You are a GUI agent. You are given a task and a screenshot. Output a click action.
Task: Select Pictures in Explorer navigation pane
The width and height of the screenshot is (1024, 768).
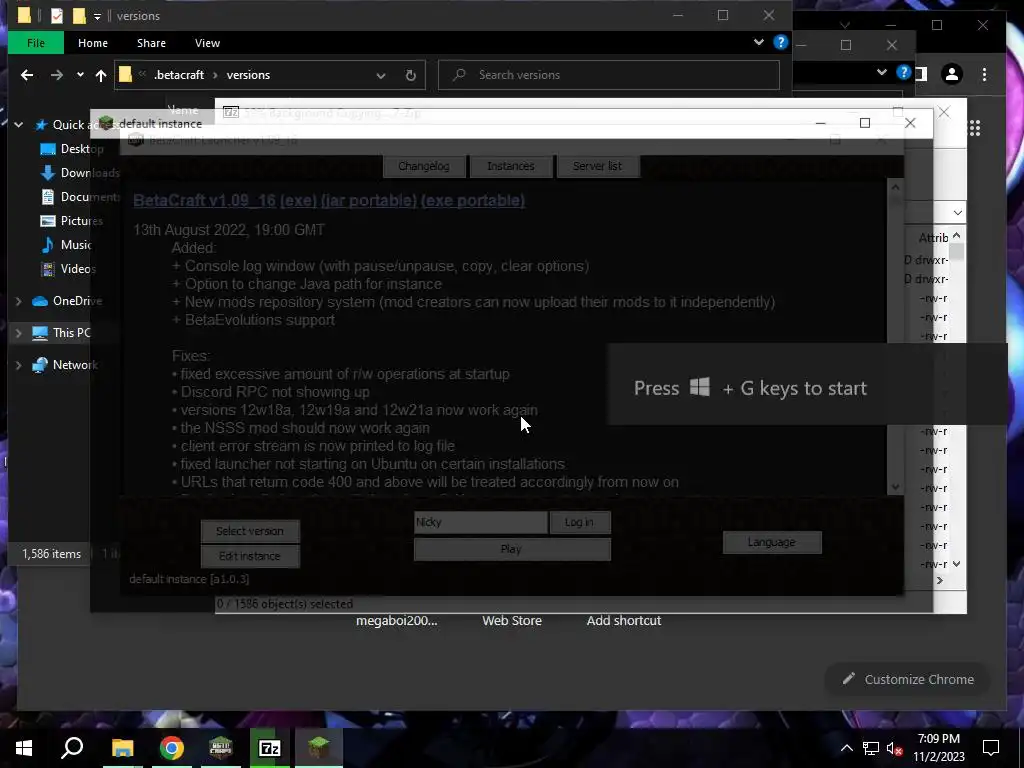[x=71, y=221]
